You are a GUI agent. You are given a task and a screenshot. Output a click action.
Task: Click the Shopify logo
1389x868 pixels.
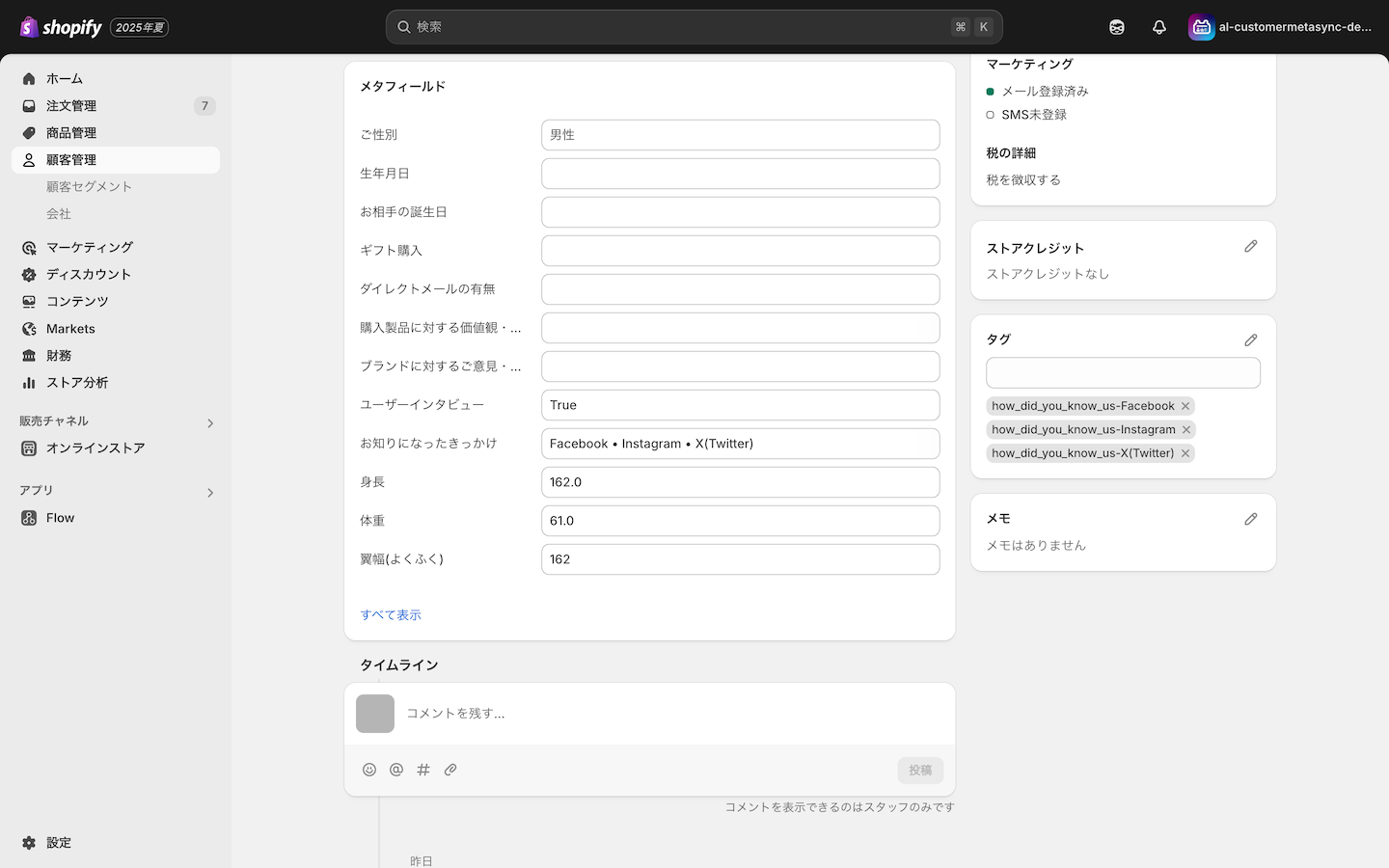[x=61, y=27]
